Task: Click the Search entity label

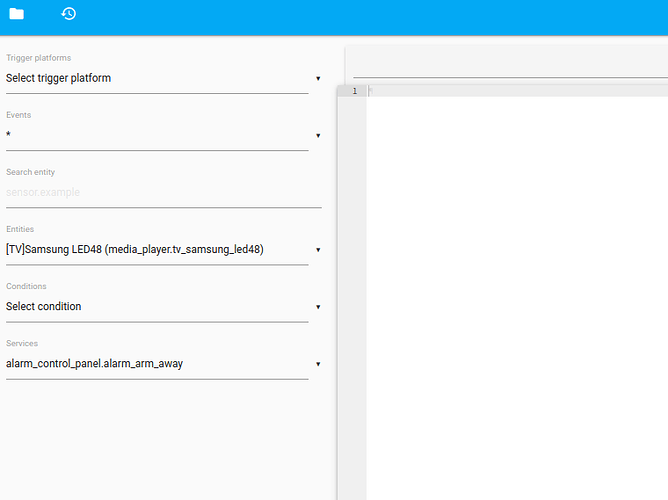Action: point(31,172)
